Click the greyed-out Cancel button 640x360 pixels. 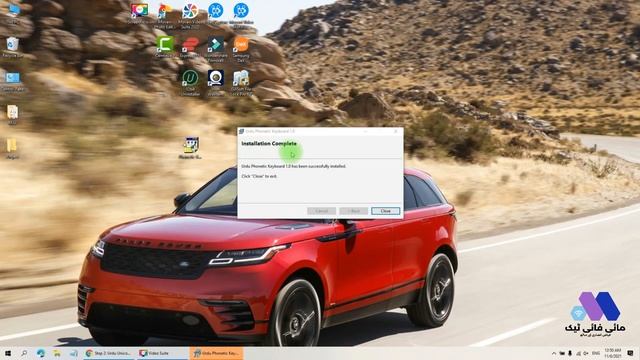(x=322, y=211)
